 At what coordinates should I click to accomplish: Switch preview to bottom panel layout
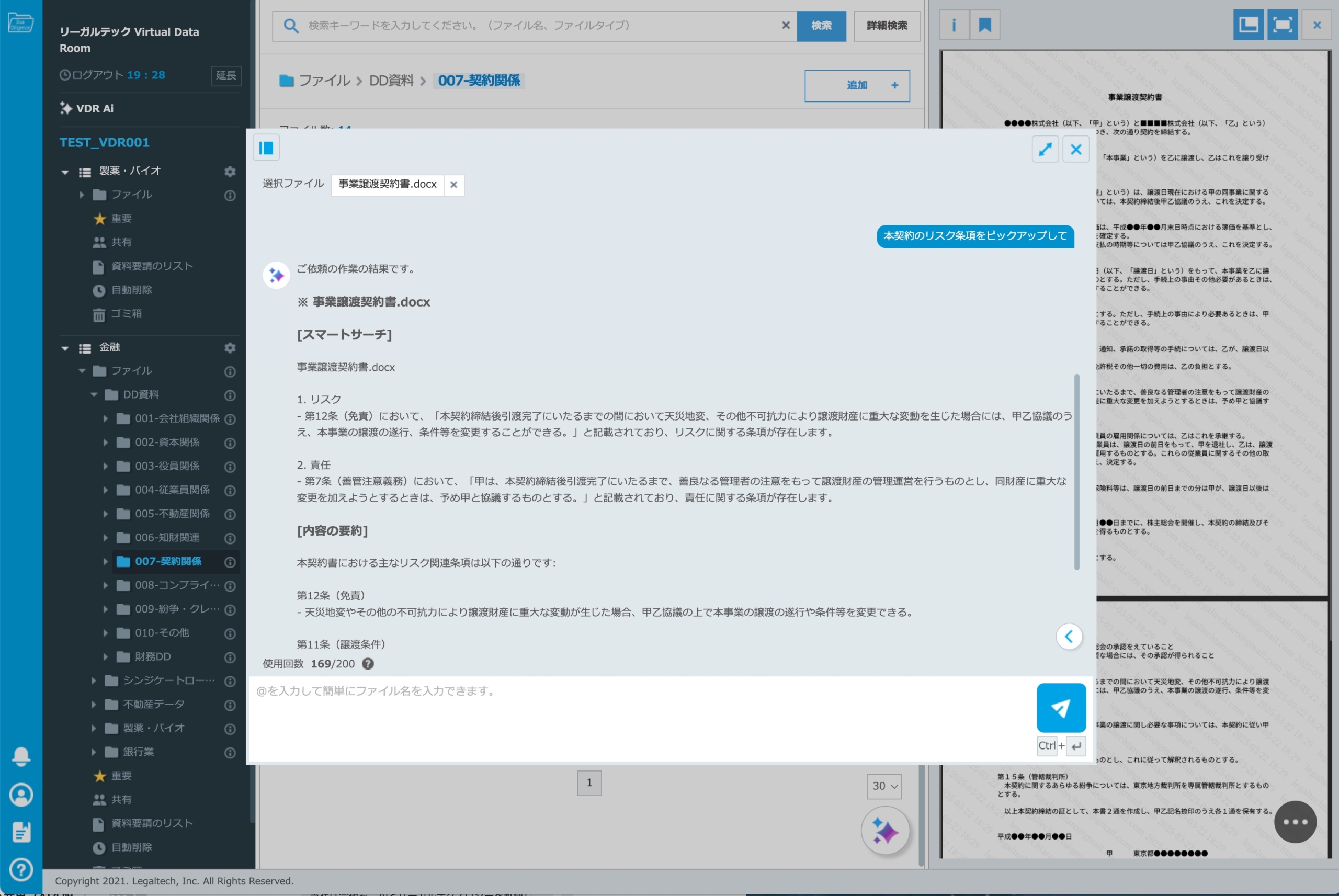pos(1248,25)
